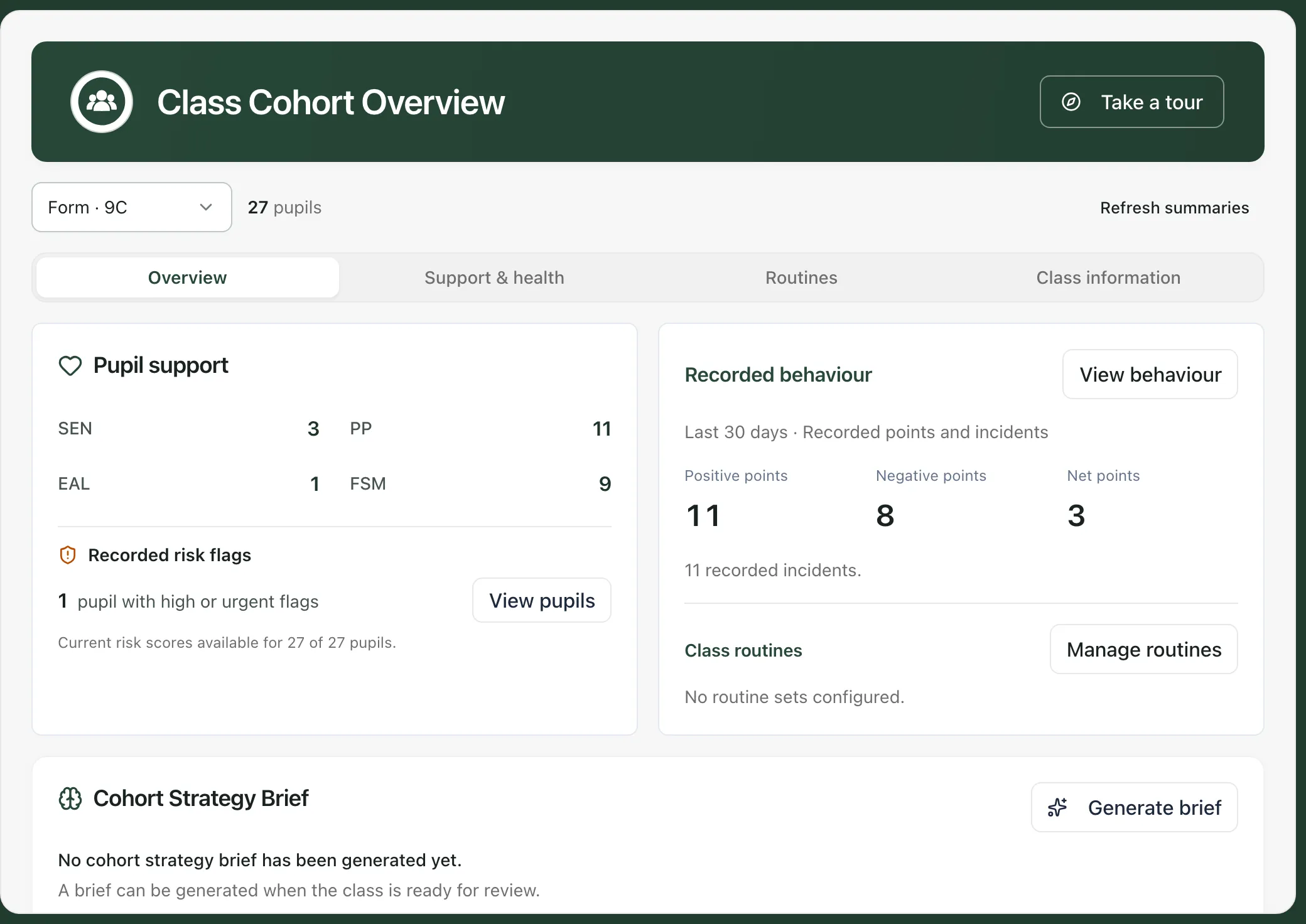Image resolution: width=1306 pixels, height=924 pixels.
Task: Click 'No routine sets configured.' text
Action: [x=794, y=697]
